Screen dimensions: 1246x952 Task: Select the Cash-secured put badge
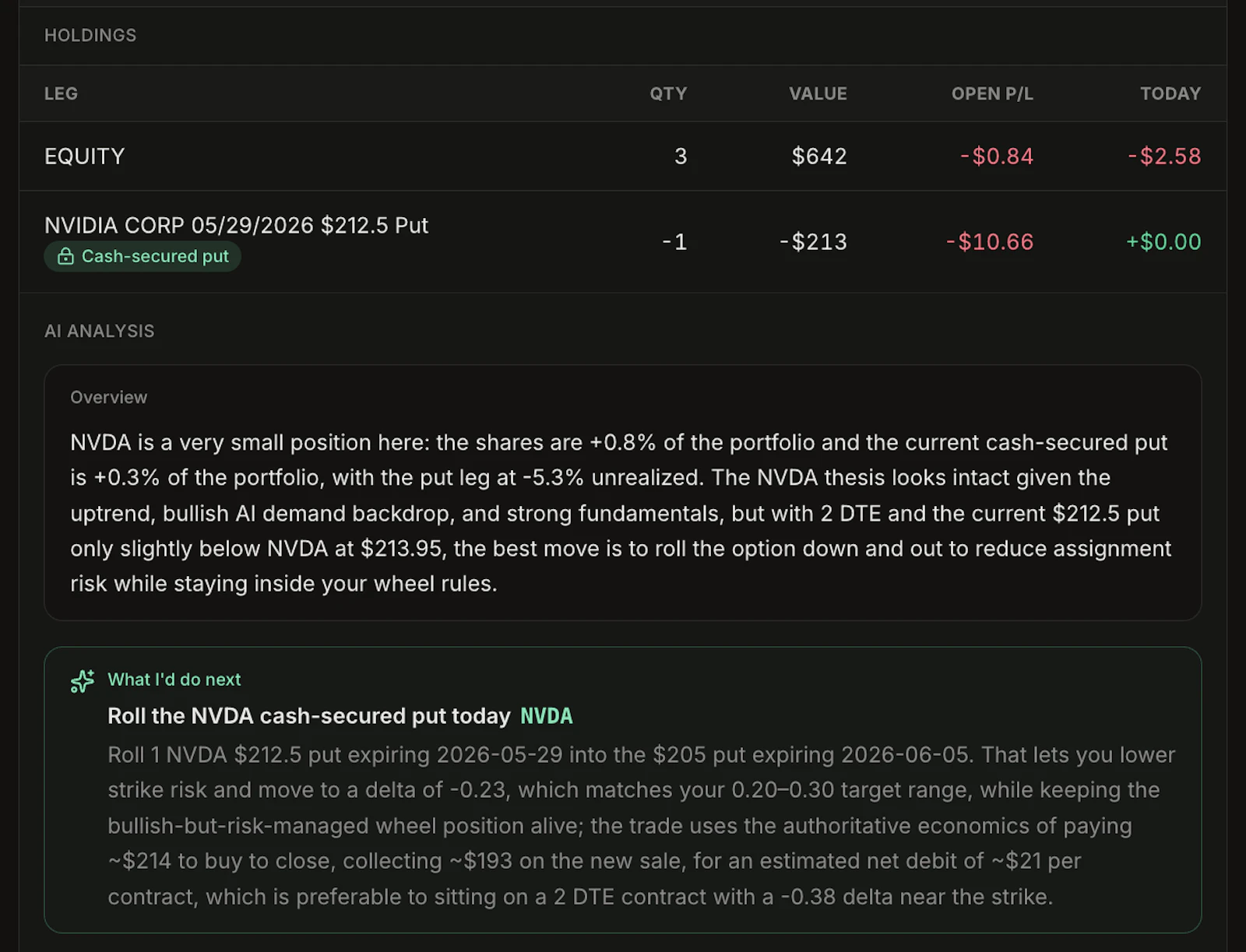143,256
